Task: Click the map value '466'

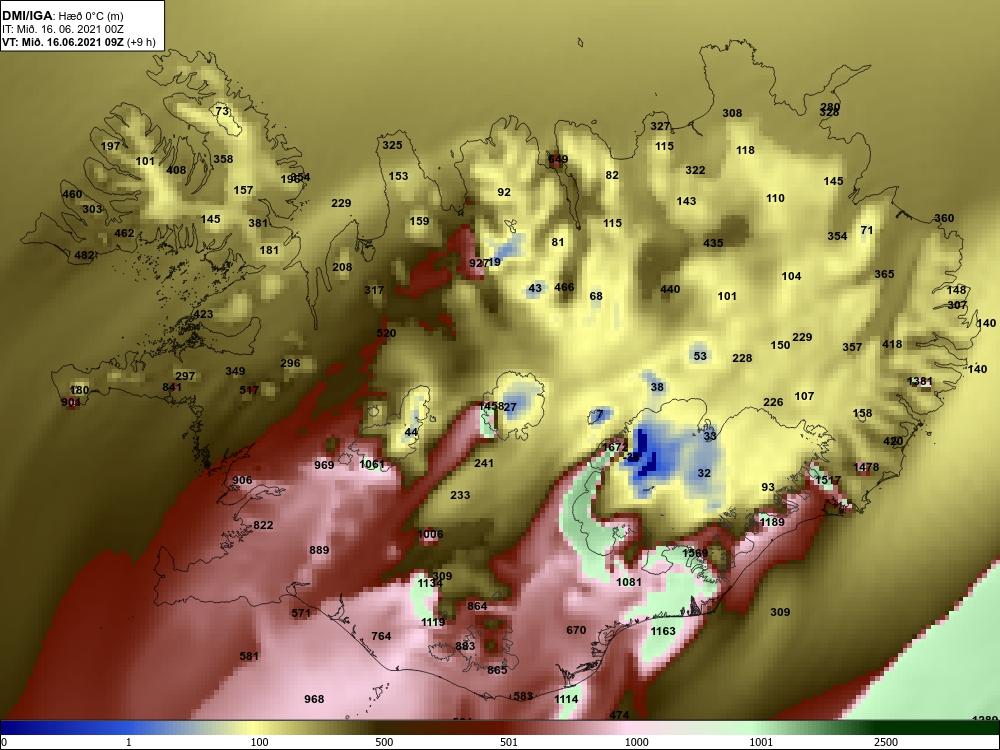Action: click(564, 287)
